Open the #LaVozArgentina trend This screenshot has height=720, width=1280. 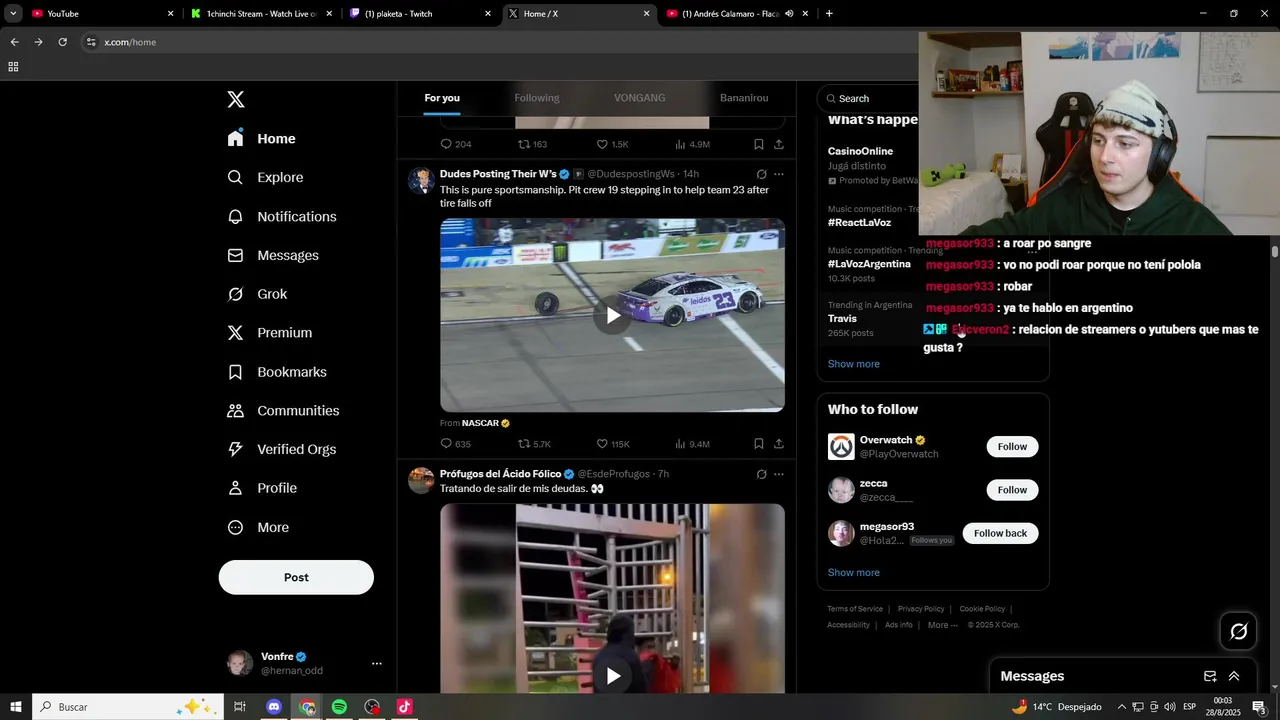click(x=869, y=264)
